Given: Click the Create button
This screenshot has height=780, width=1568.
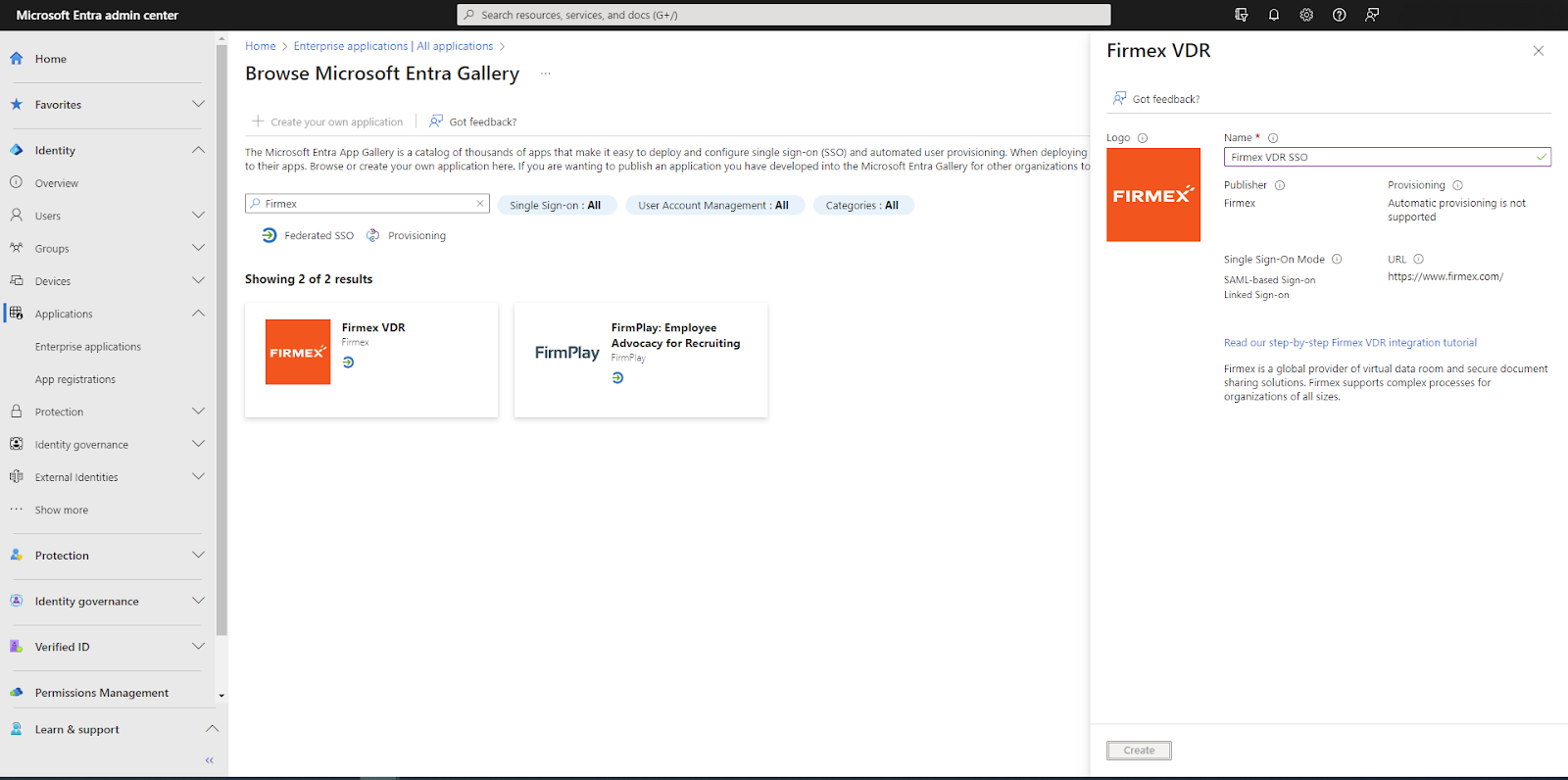Looking at the screenshot, I should pyautogui.click(x=1139, y=751).
